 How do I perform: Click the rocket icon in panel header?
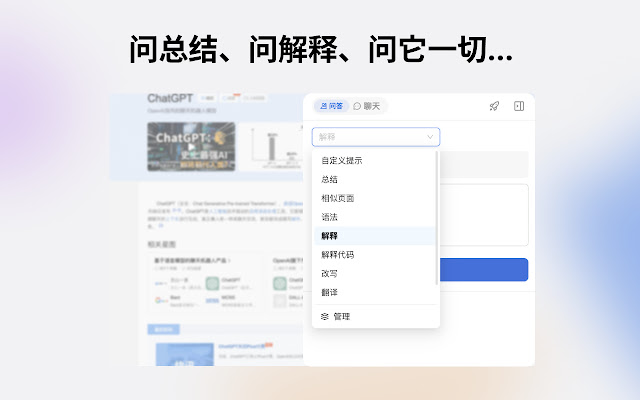494,106
